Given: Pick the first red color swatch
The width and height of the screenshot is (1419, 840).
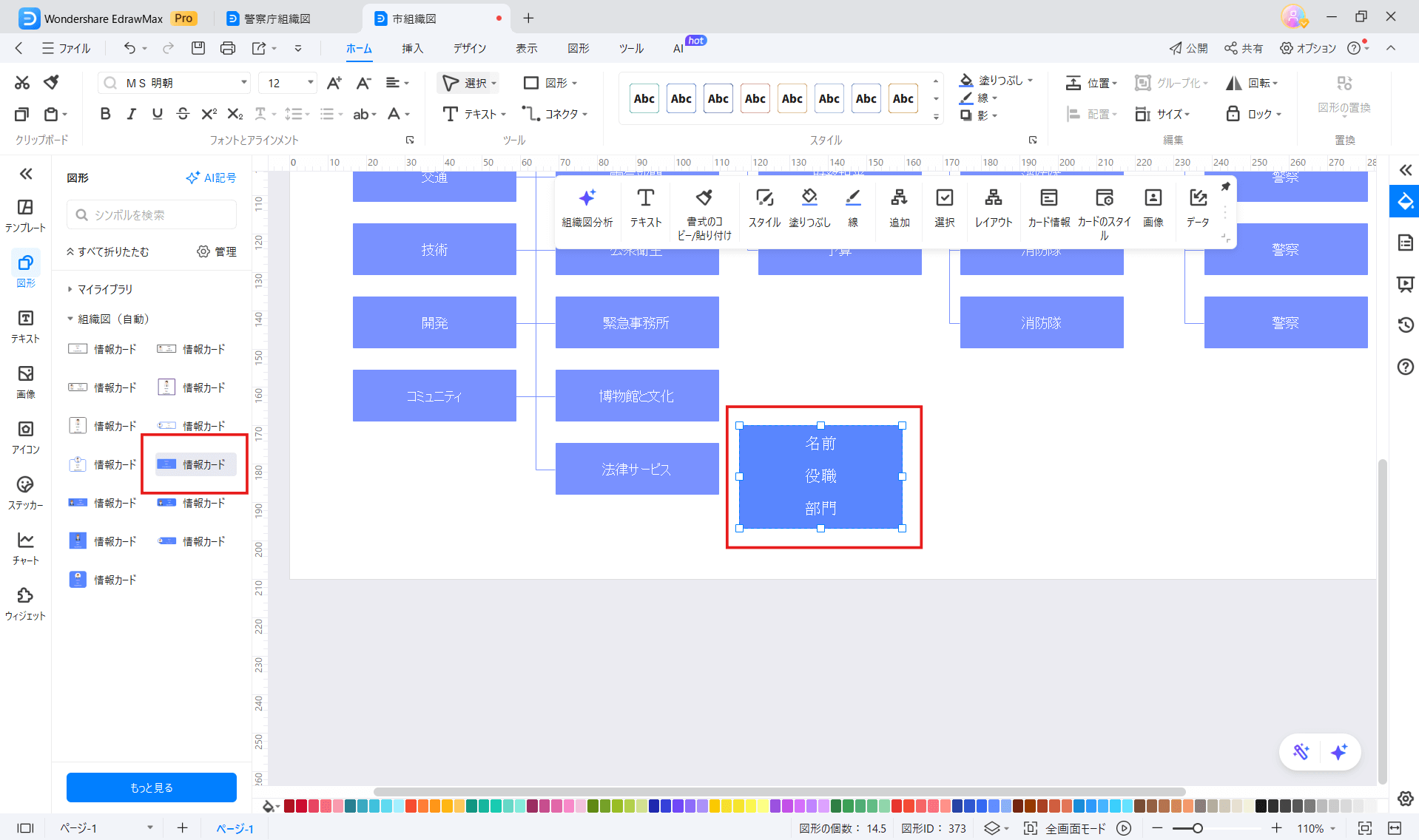Looking at the screenshot, I should (289, 806).
